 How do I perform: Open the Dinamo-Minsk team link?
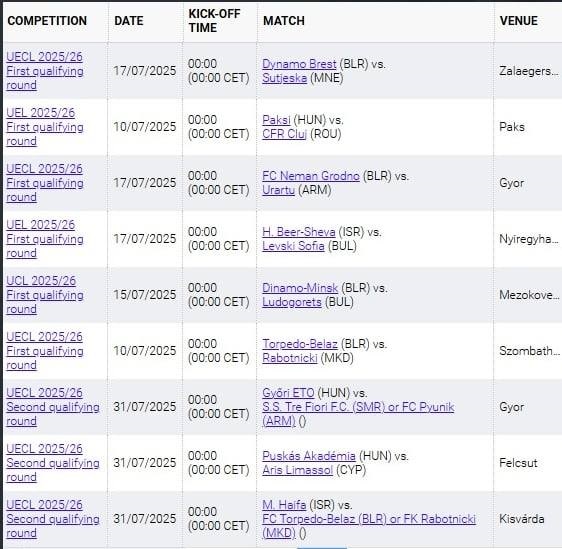[300, 288]
